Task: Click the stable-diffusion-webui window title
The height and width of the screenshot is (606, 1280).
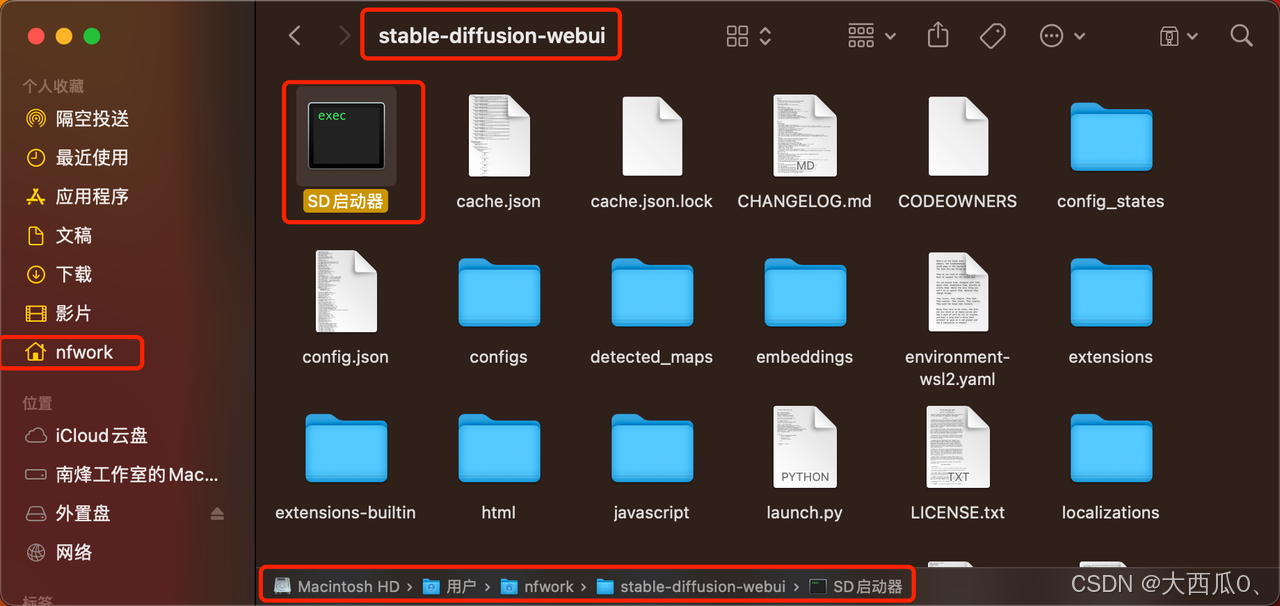Action: (x=491, y=36)
